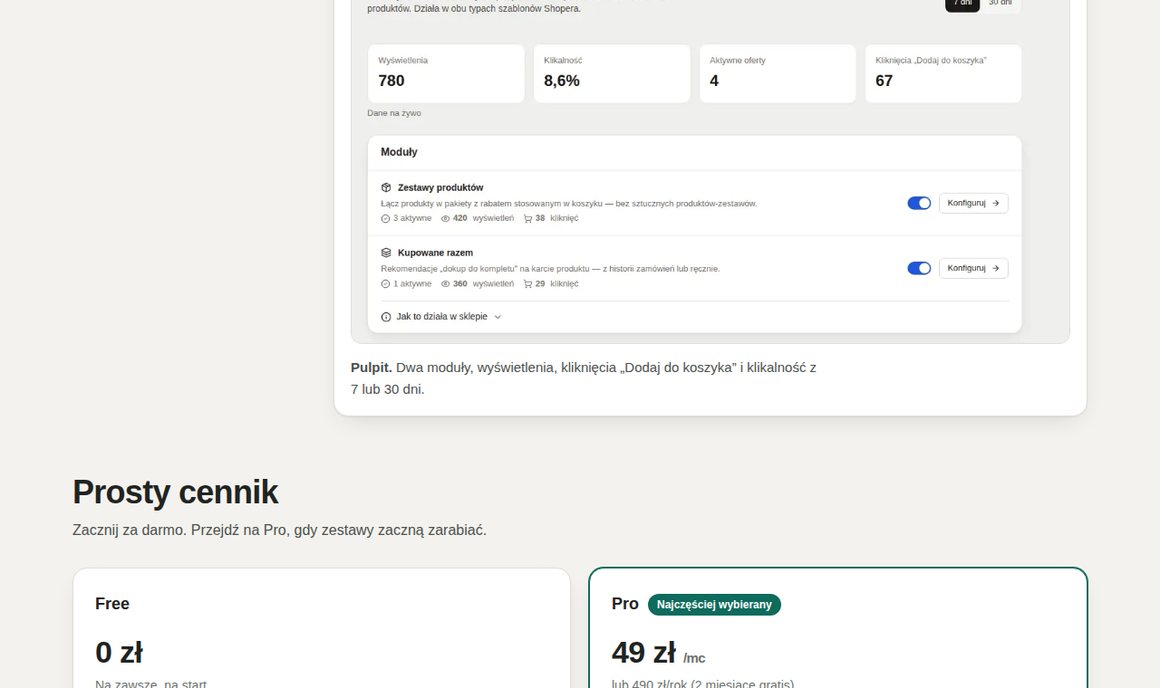1160x688 pixels.
Task: Click the description starting Rekomendacje „dokup do kompletu”
Action: coord(550,269)
